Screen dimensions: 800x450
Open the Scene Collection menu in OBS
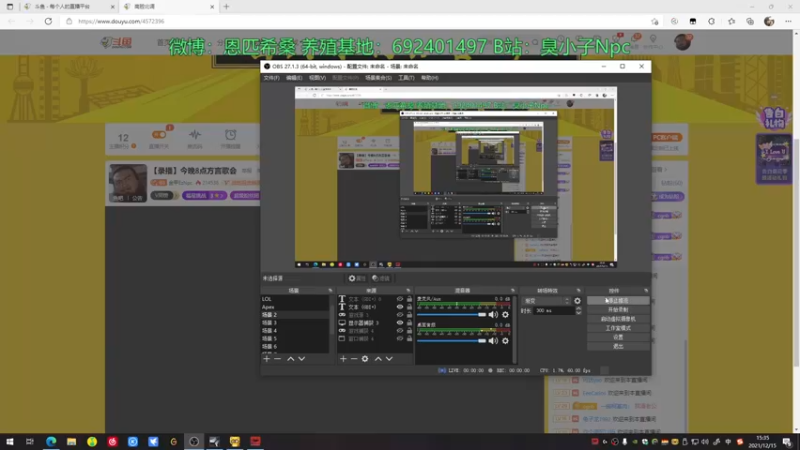378,78
